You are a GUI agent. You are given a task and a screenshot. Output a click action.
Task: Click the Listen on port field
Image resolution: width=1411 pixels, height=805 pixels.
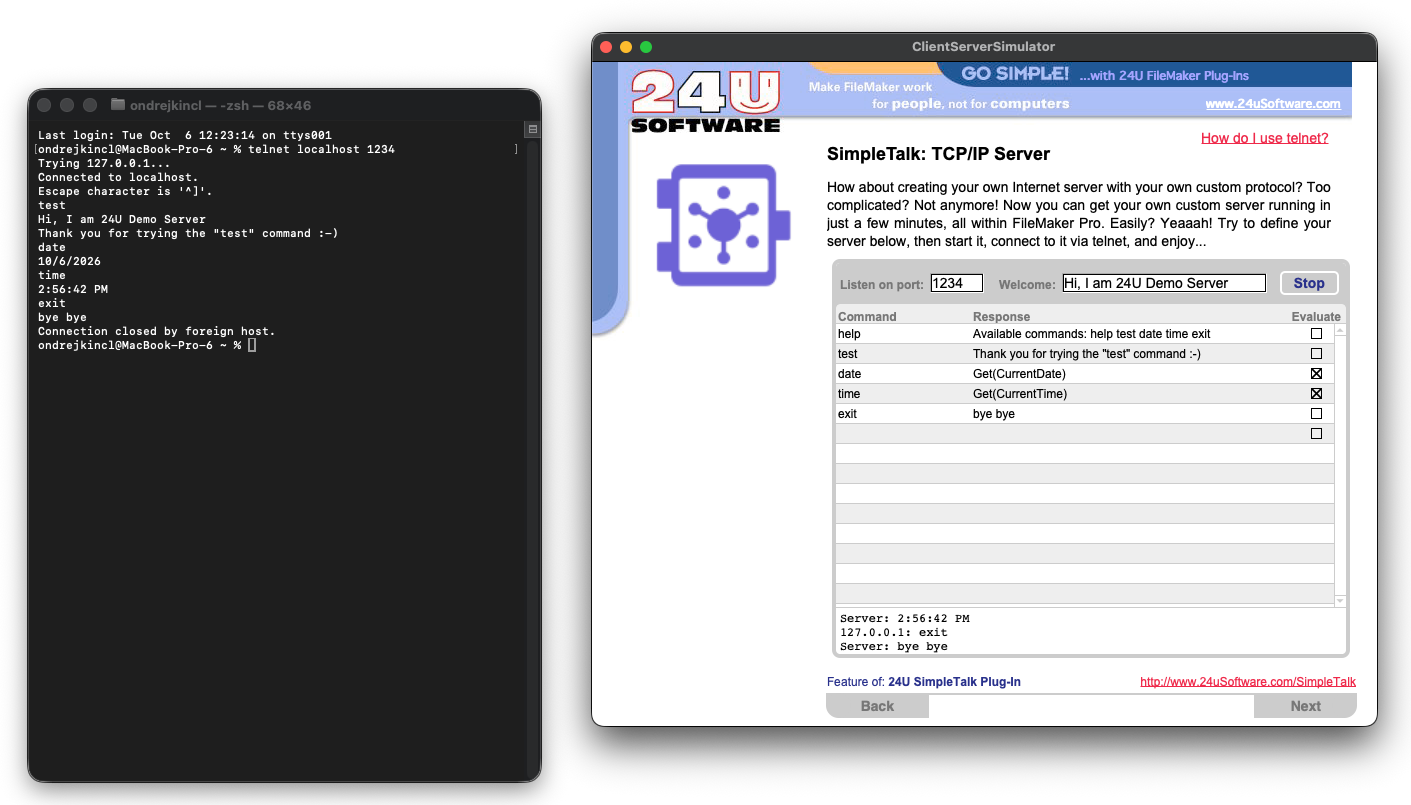(x=956, y=283)
